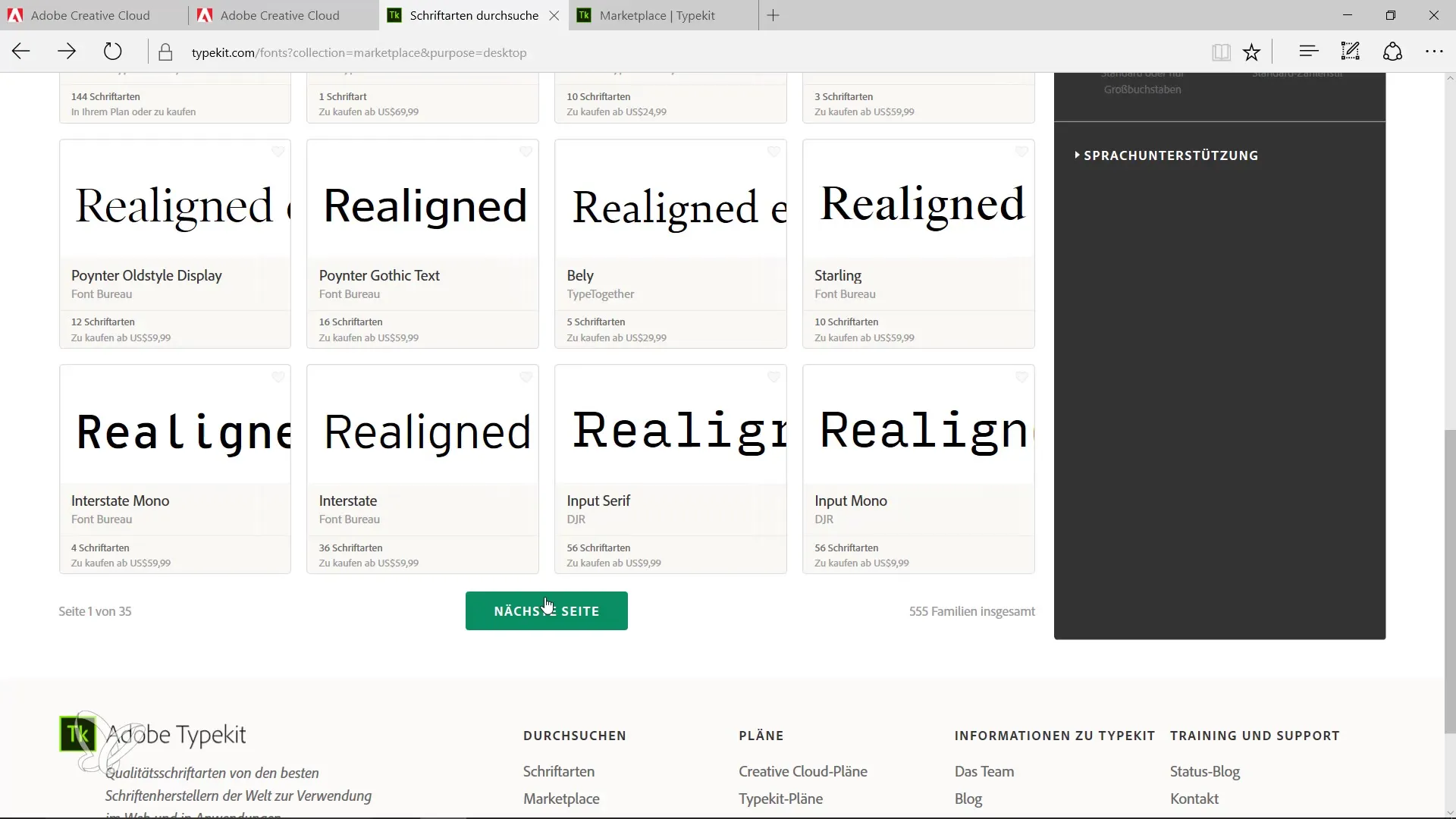The width and height of the screenshot is (1456, 819).
Task: Click '144 Schriftarten' card text
Action: (x=105, y=96)
